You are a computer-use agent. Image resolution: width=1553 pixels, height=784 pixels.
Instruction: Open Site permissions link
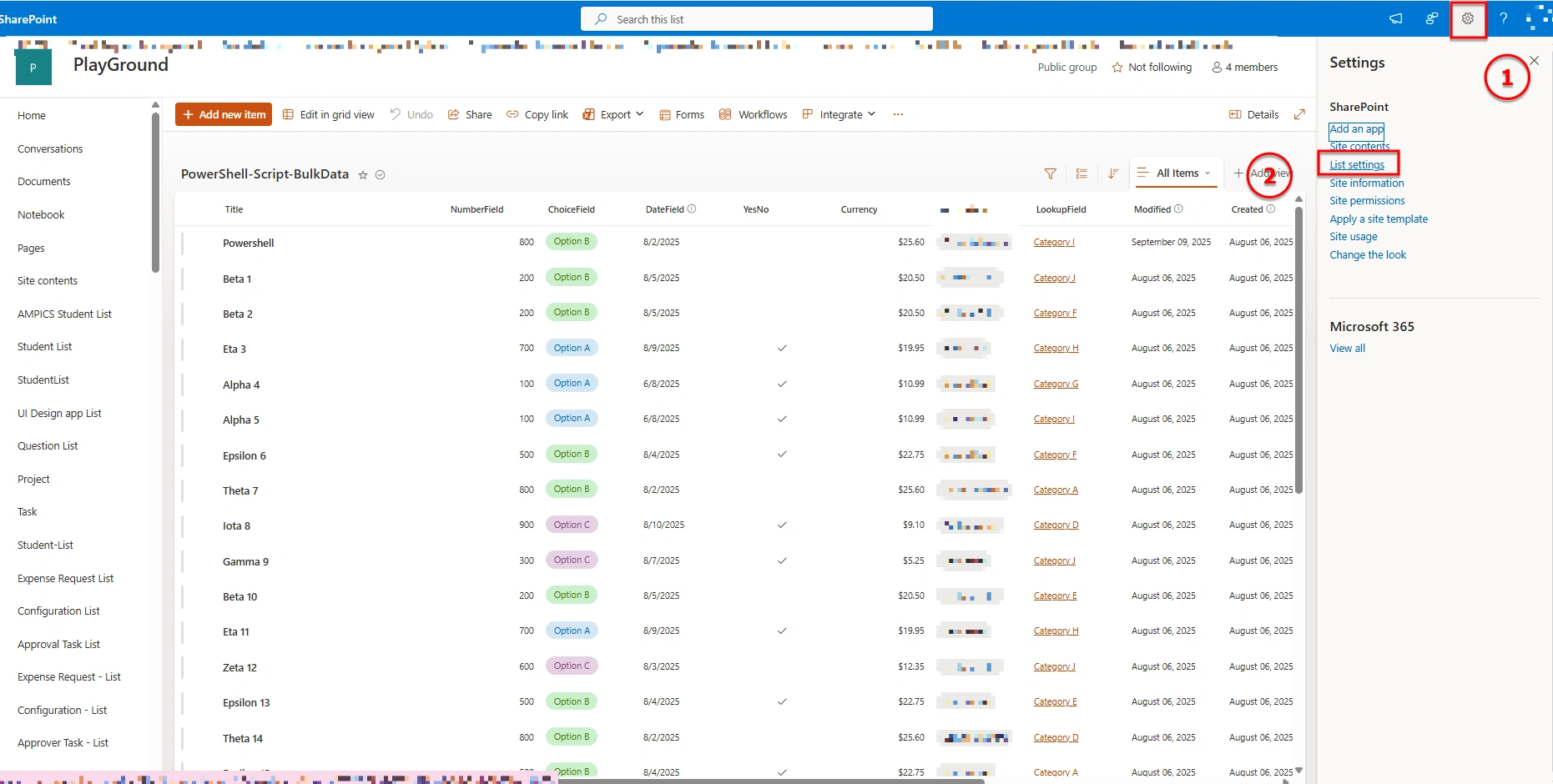coord(1367,201)
